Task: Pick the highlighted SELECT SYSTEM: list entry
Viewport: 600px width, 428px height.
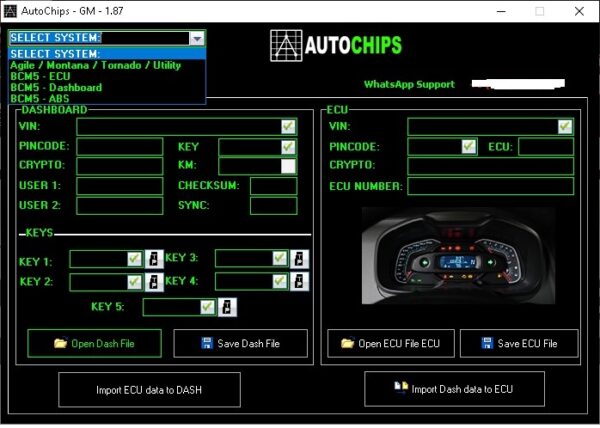Action: [107, 54]
